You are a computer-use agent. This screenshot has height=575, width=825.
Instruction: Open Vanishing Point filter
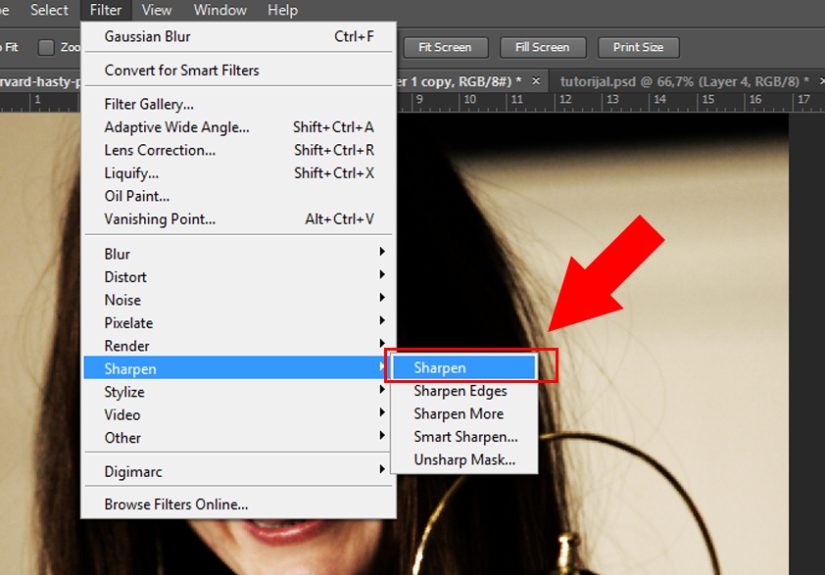click(239, 219)
